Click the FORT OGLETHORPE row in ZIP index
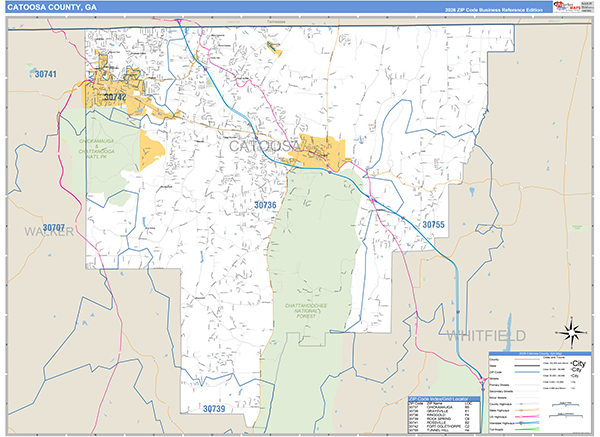 (444, 426)
